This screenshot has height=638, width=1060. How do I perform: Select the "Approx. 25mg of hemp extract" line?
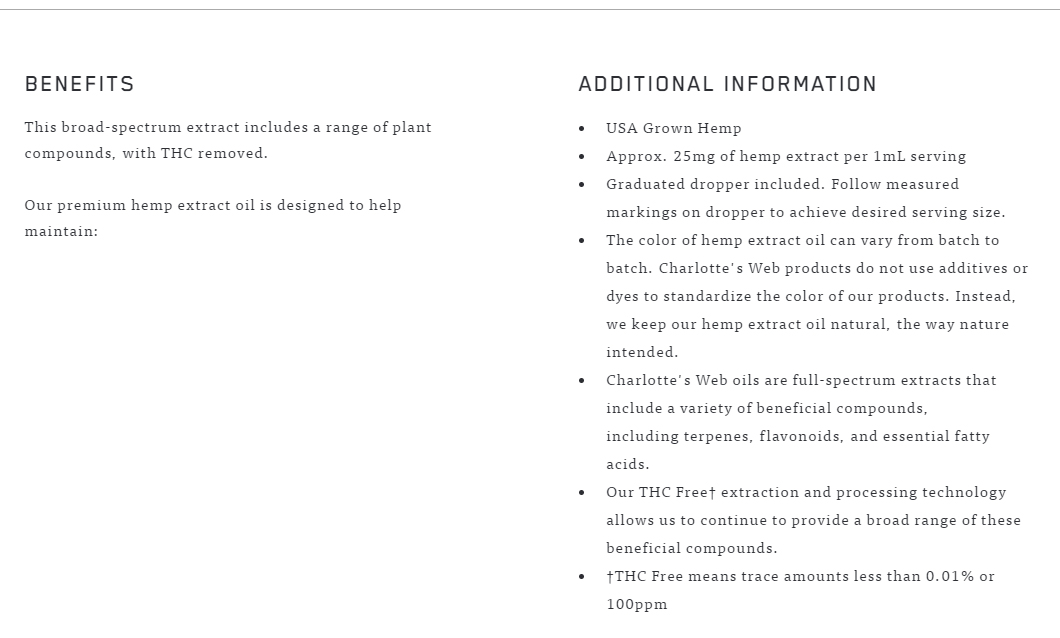pos(785,156)
